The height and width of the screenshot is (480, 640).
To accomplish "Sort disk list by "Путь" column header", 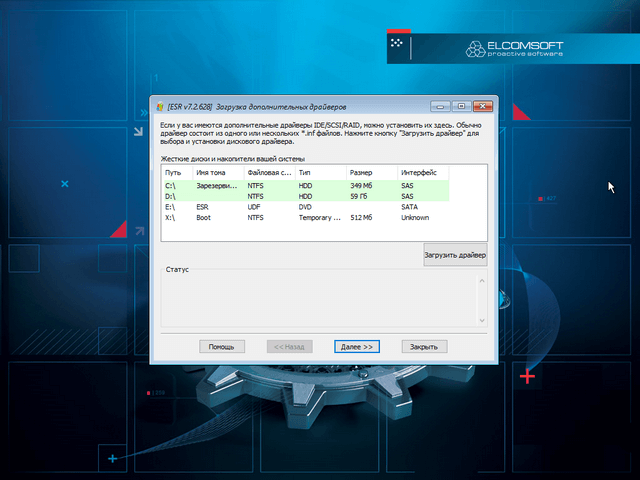I will pos(177,173).
